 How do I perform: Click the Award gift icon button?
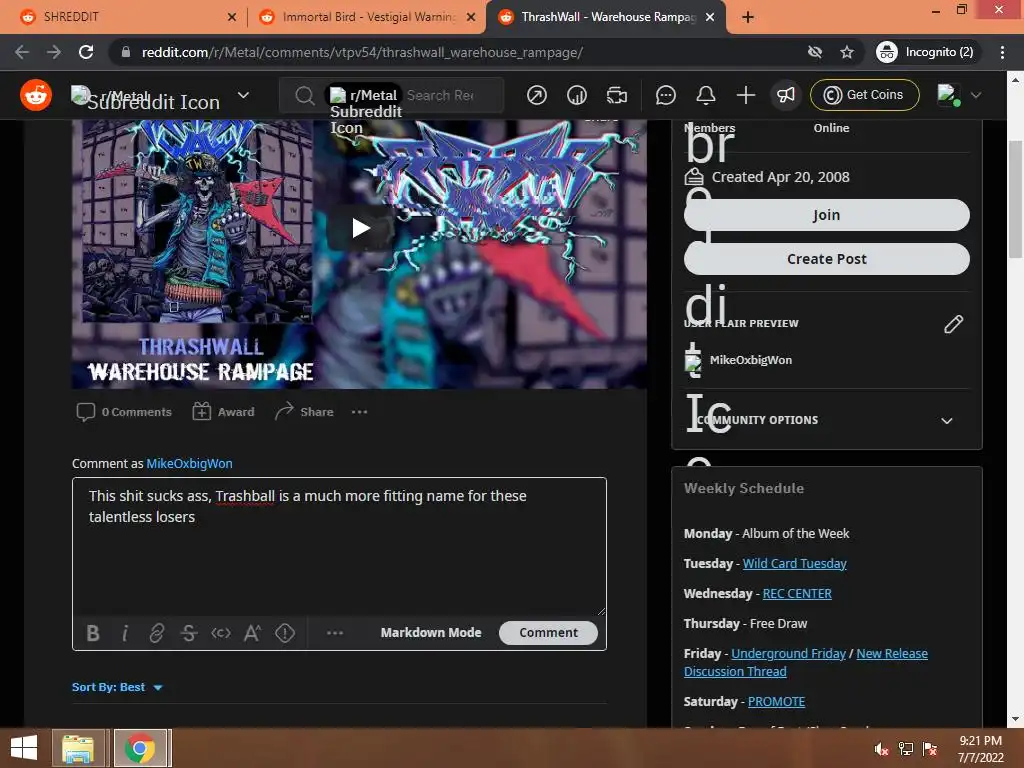[223, 412]
